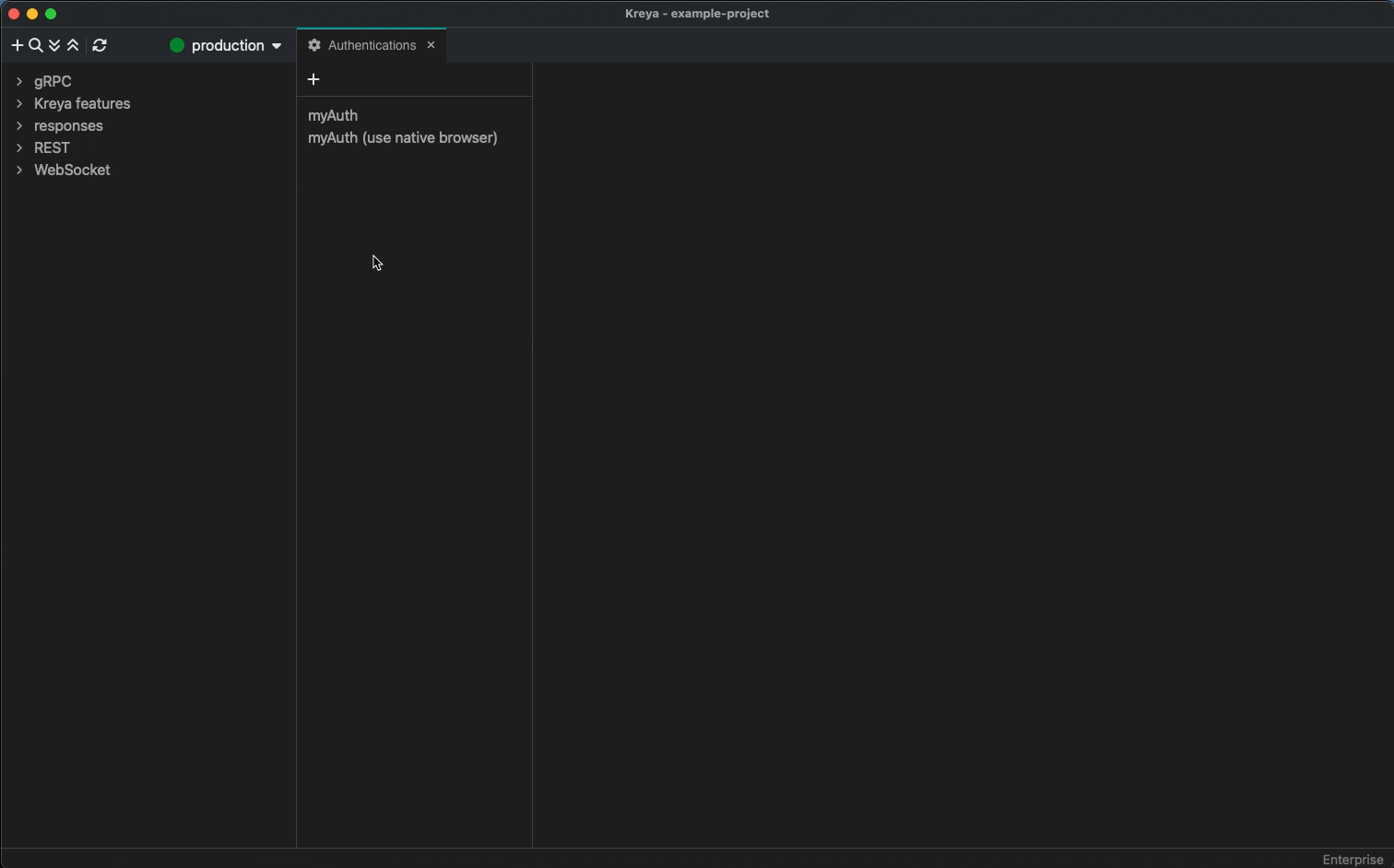
Task: Select the REST tree item
Action: tap(52, 147)
